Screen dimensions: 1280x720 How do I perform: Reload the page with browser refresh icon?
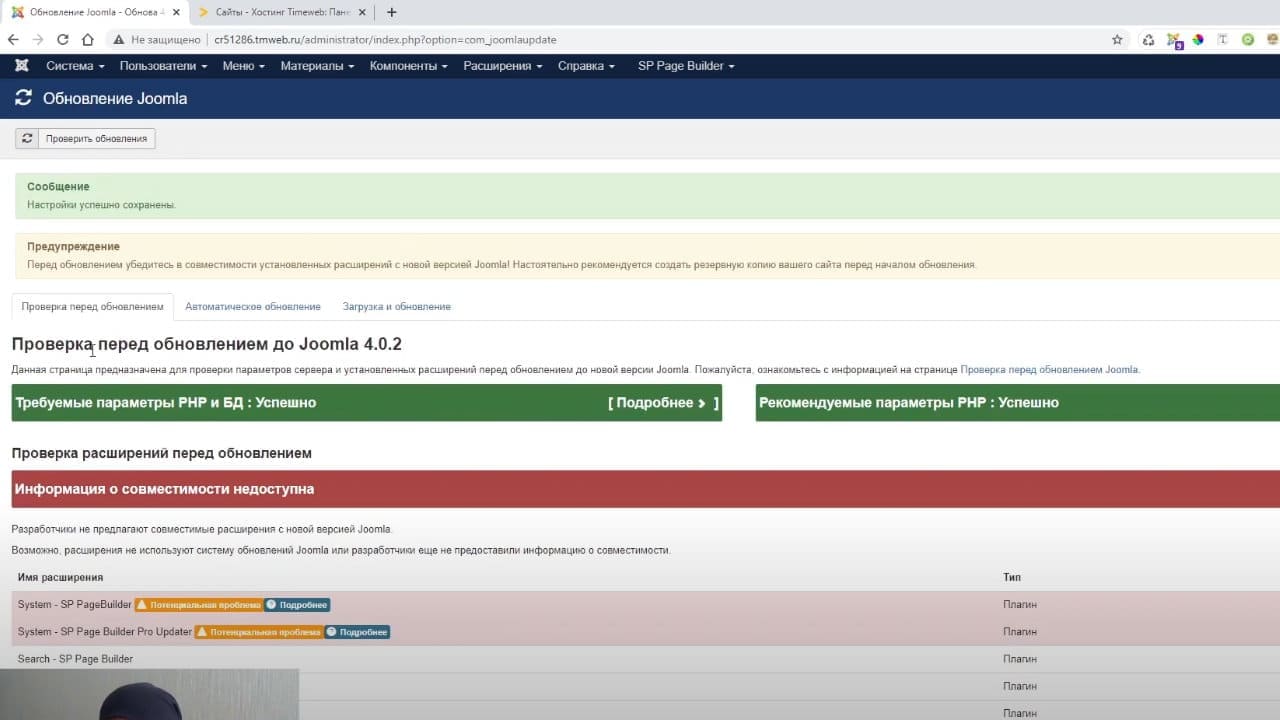(x=63, y=40)
